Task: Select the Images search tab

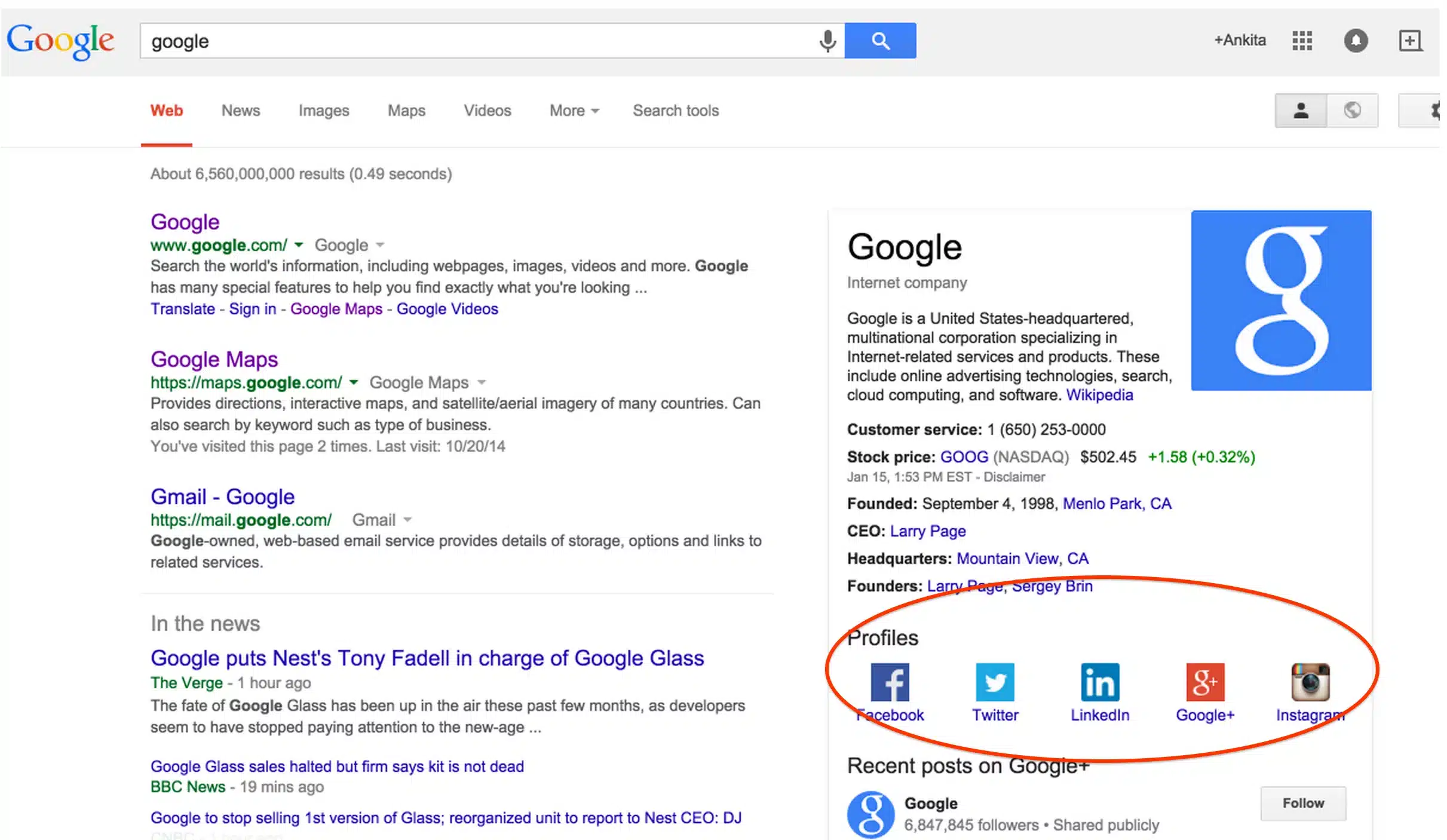Action: tap(322, 110)
